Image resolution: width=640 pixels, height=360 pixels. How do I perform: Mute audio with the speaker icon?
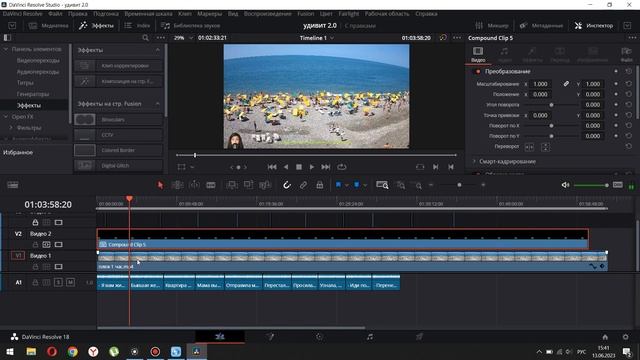565,185
